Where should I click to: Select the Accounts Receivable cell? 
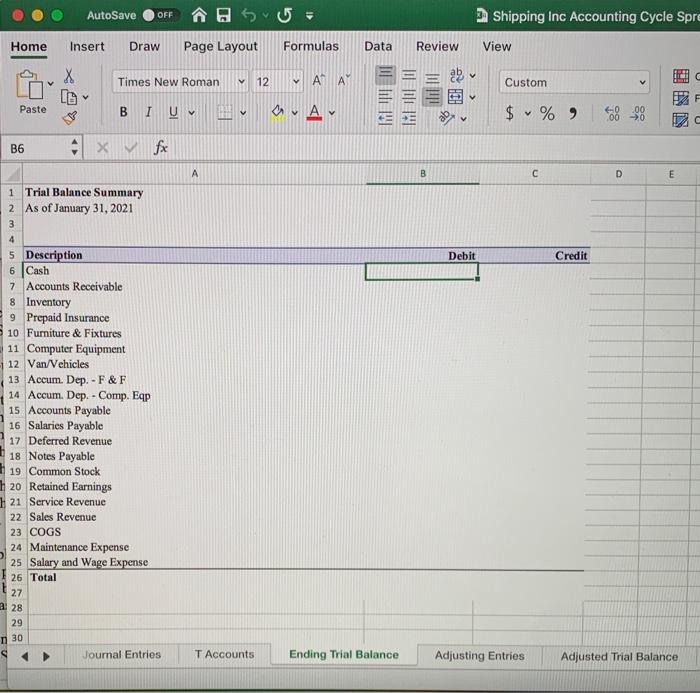(194, 286)
